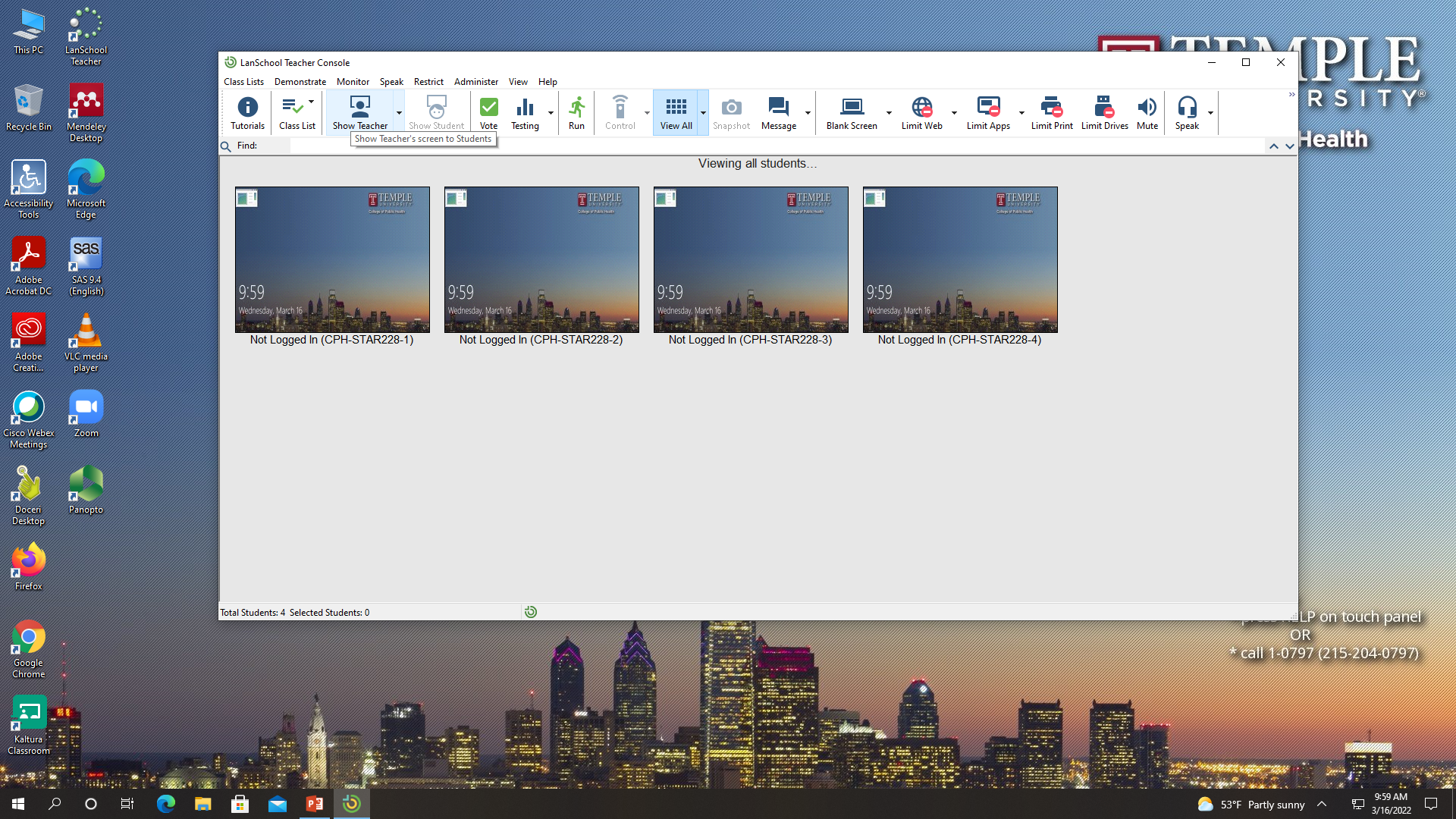Click the Limit Drives icon
The height and width of the screenshot is (819, 1456).
(x=1104, y=112)
